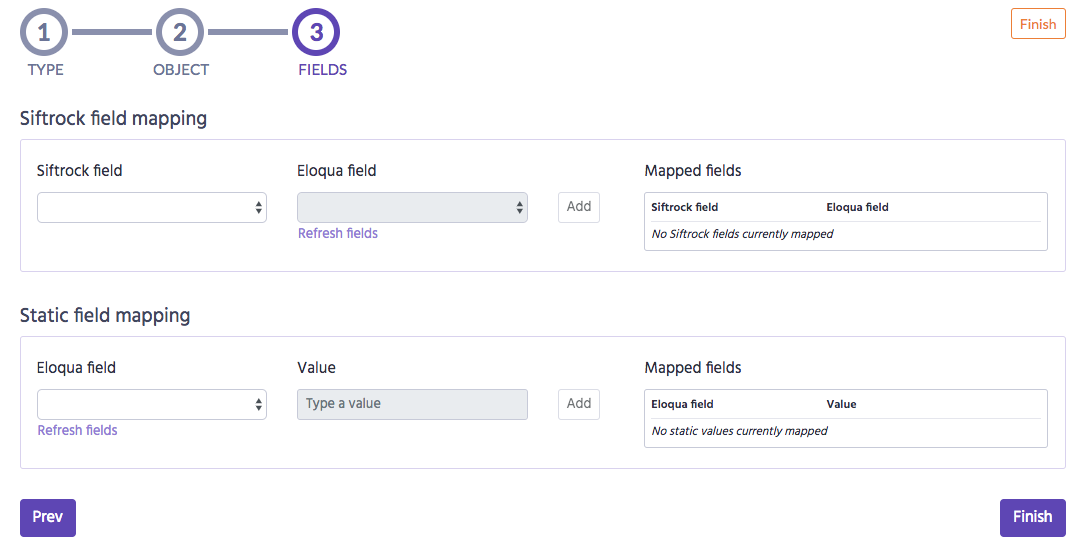This screenshot has height=542, width=1087.
Task: Refresh fields under Static field mapping
Action: click(78, 430)
